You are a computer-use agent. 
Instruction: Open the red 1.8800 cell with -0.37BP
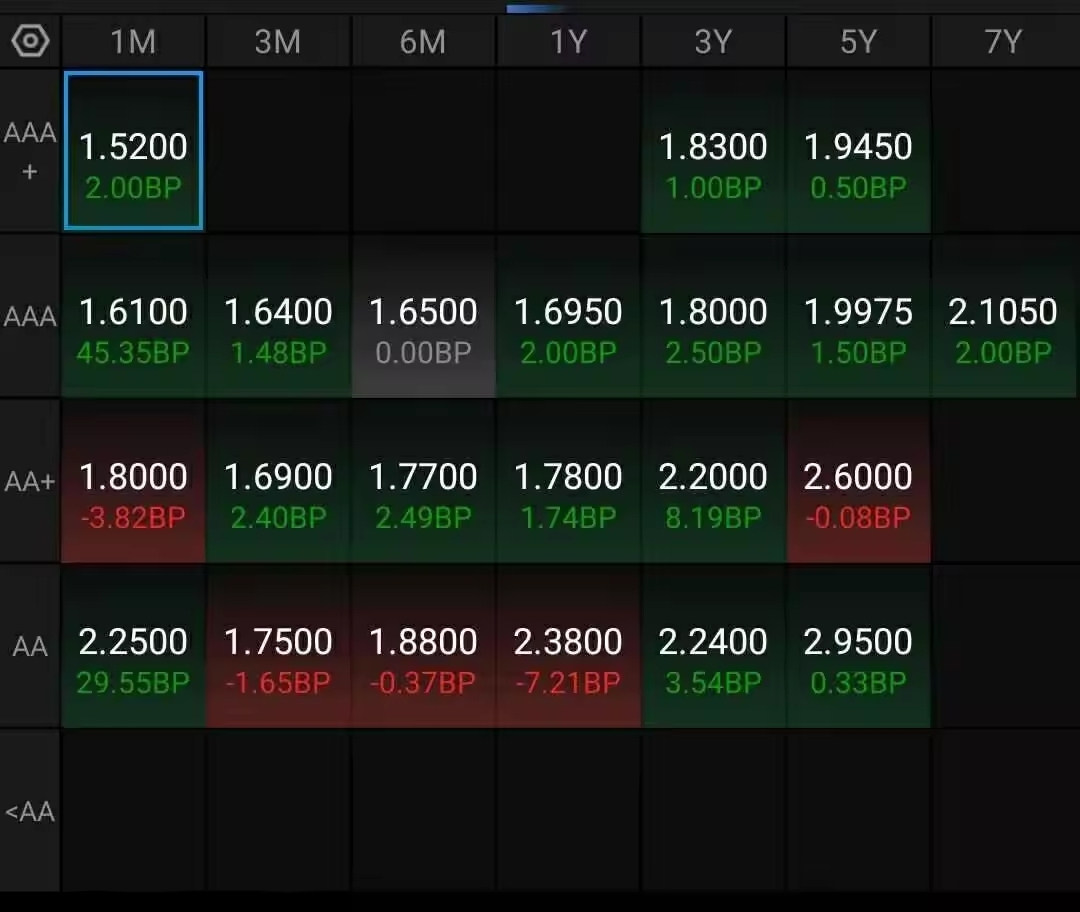tap(423, 646)
